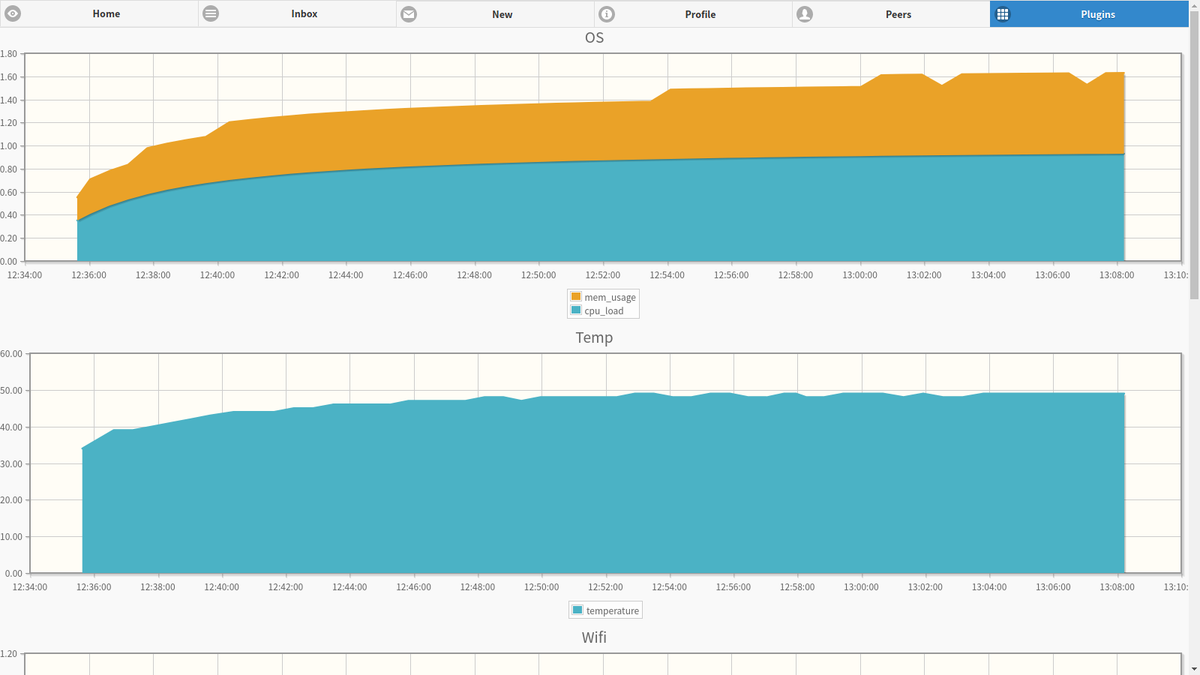The image size is (1200, 675).
Task: Open the Profile tab
Action: [x=693, y=14]
